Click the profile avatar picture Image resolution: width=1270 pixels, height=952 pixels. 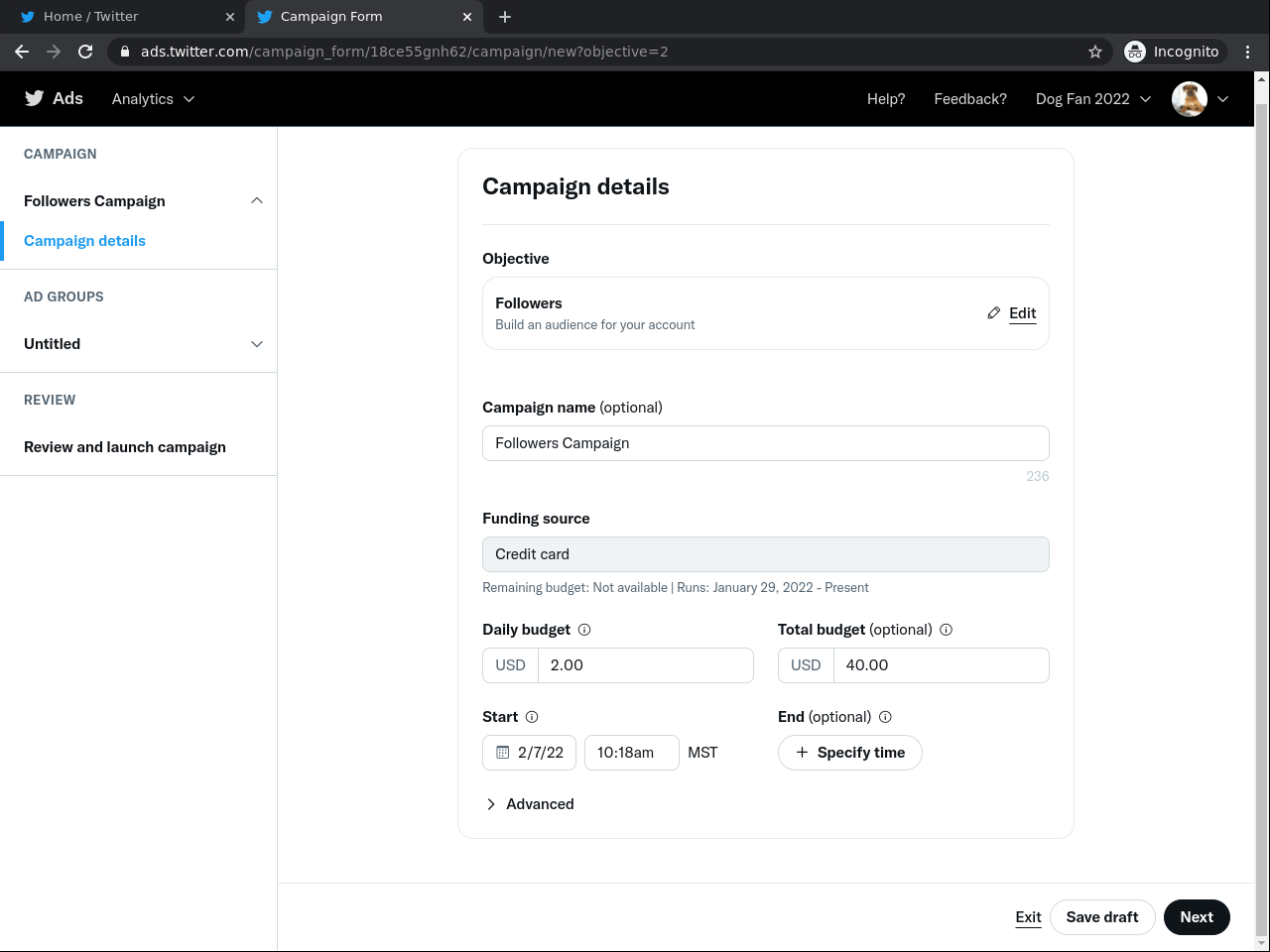1189,99
